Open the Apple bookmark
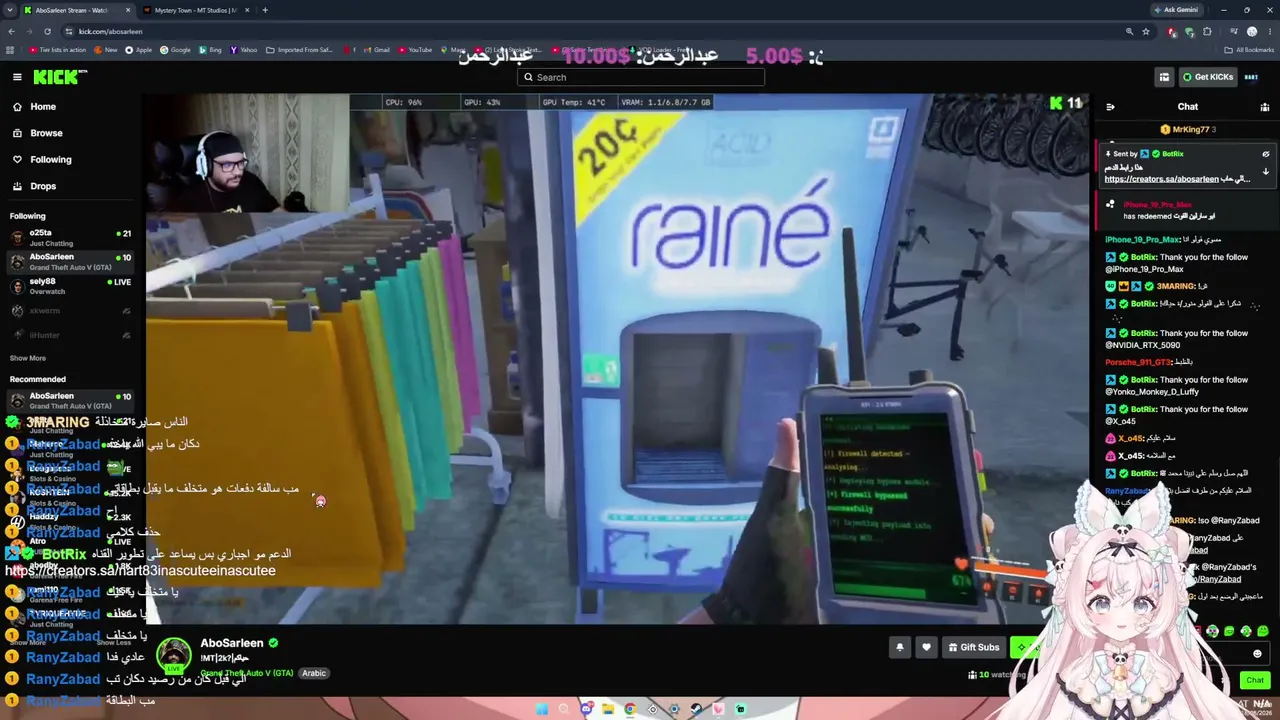1280x720 pixels. click(138, 50)
